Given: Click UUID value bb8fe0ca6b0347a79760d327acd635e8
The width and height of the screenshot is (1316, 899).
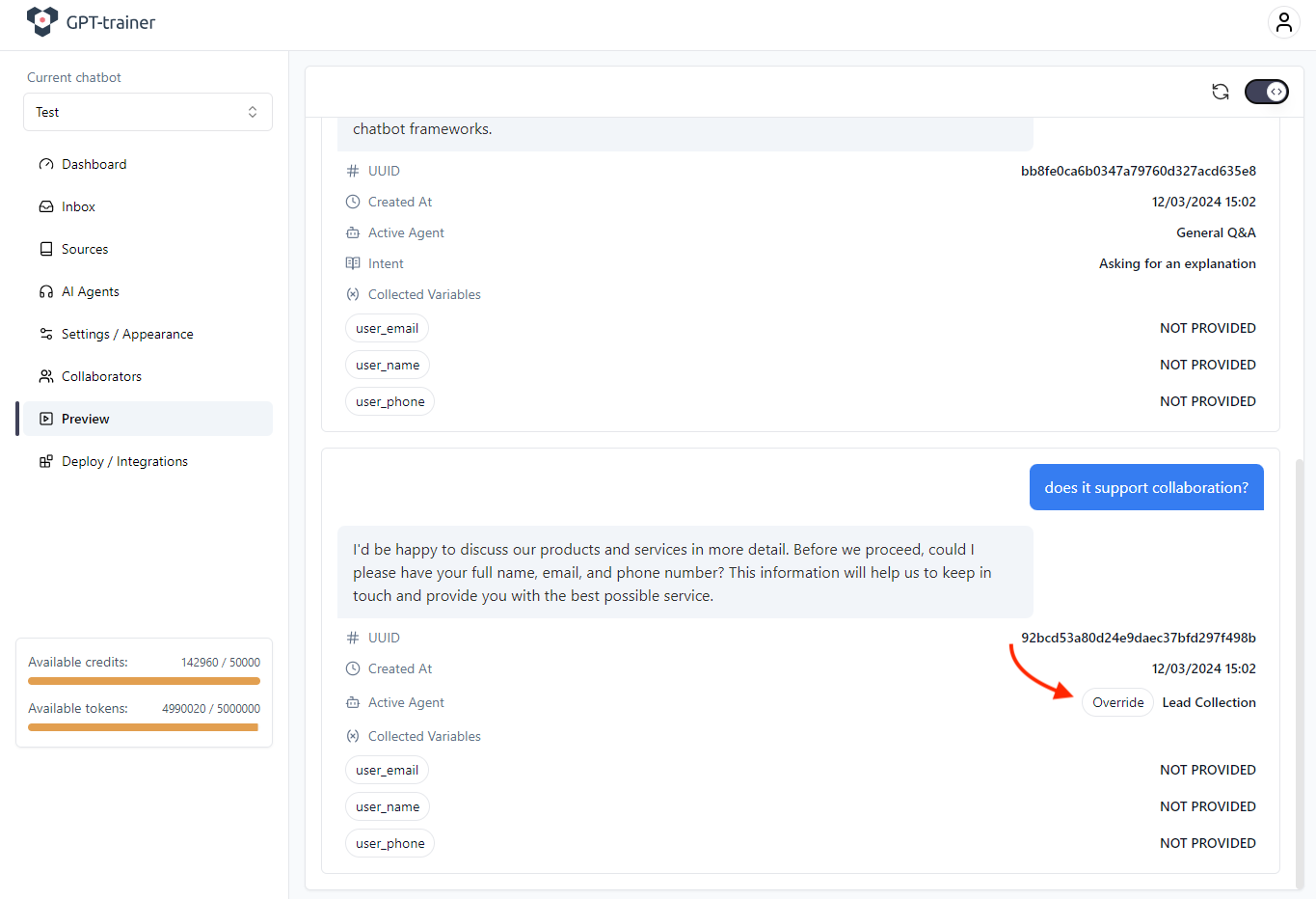Looking at the screenshot, I should point(1139,171).
